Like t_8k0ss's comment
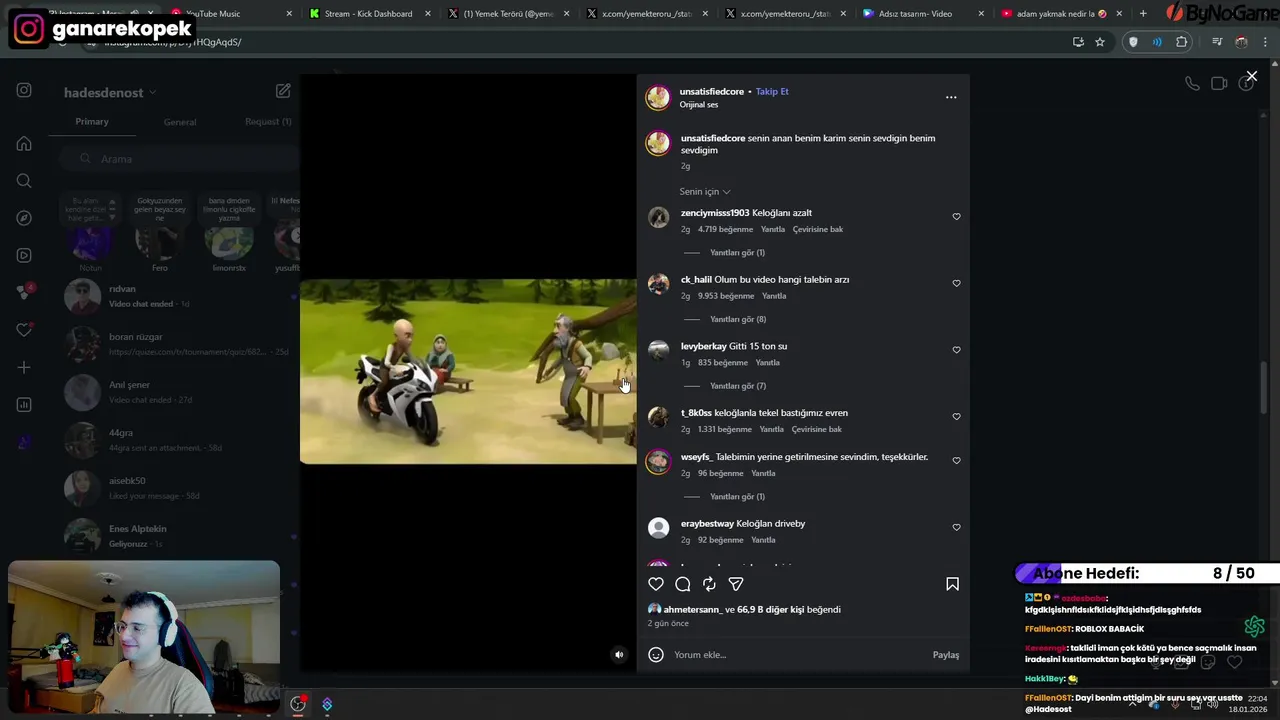 [x=956, y=417]
